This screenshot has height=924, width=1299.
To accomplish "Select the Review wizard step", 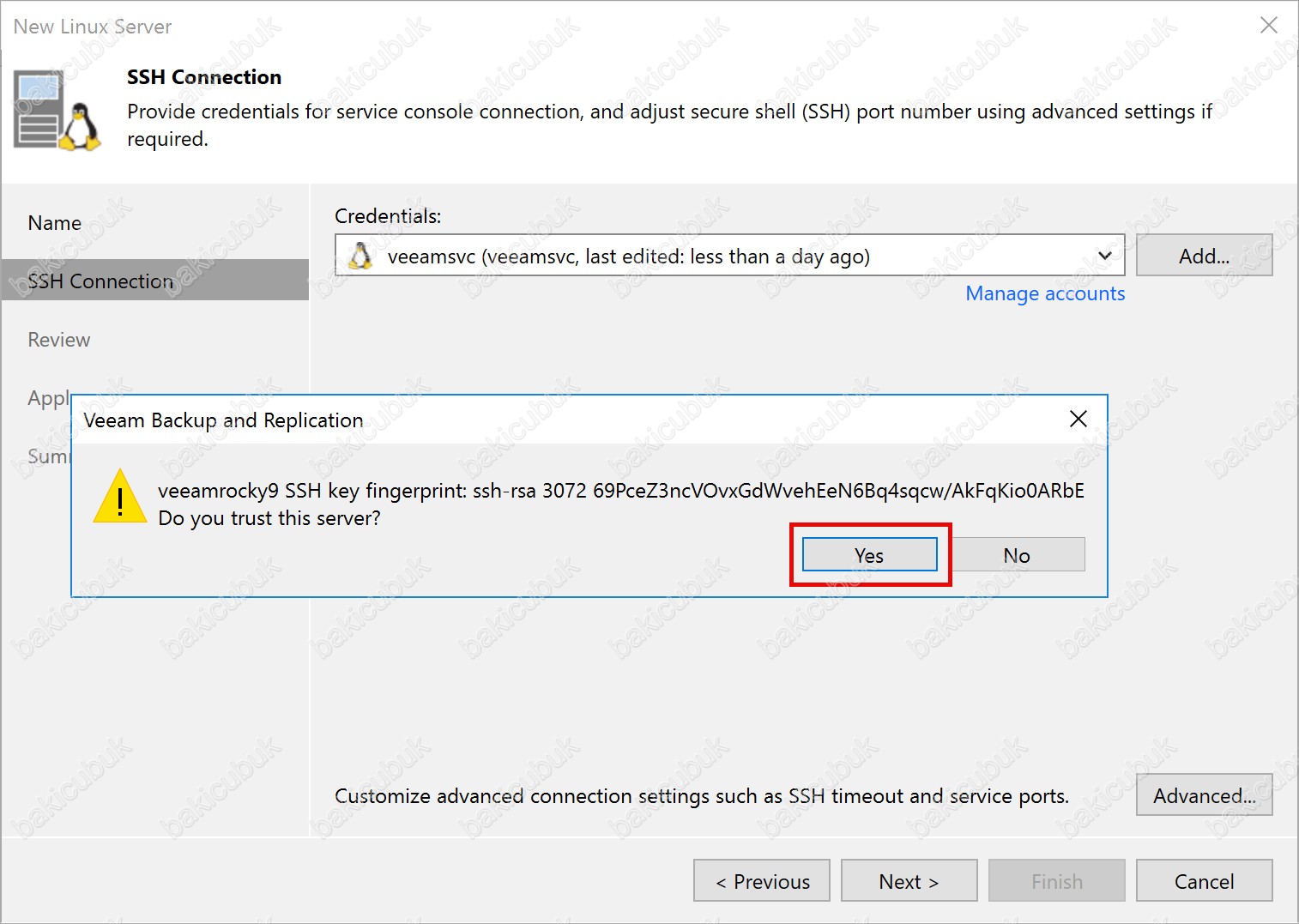I will coord(59,340).
